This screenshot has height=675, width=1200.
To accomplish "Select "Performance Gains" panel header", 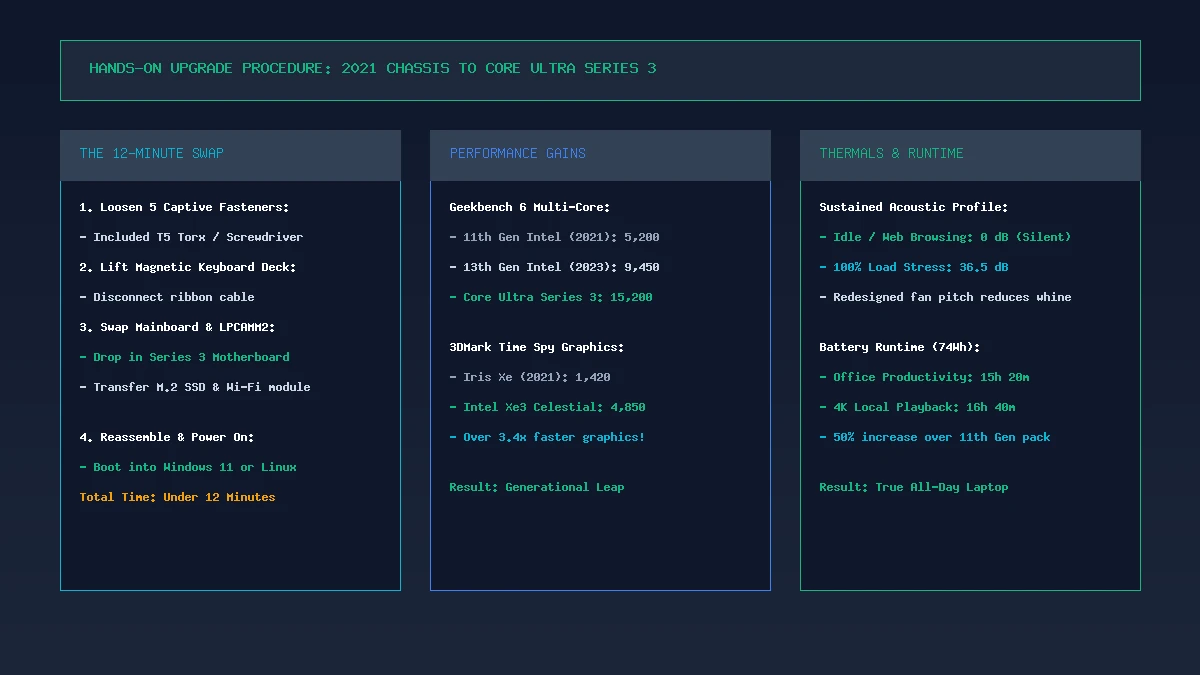I will (x=600, y=155).
